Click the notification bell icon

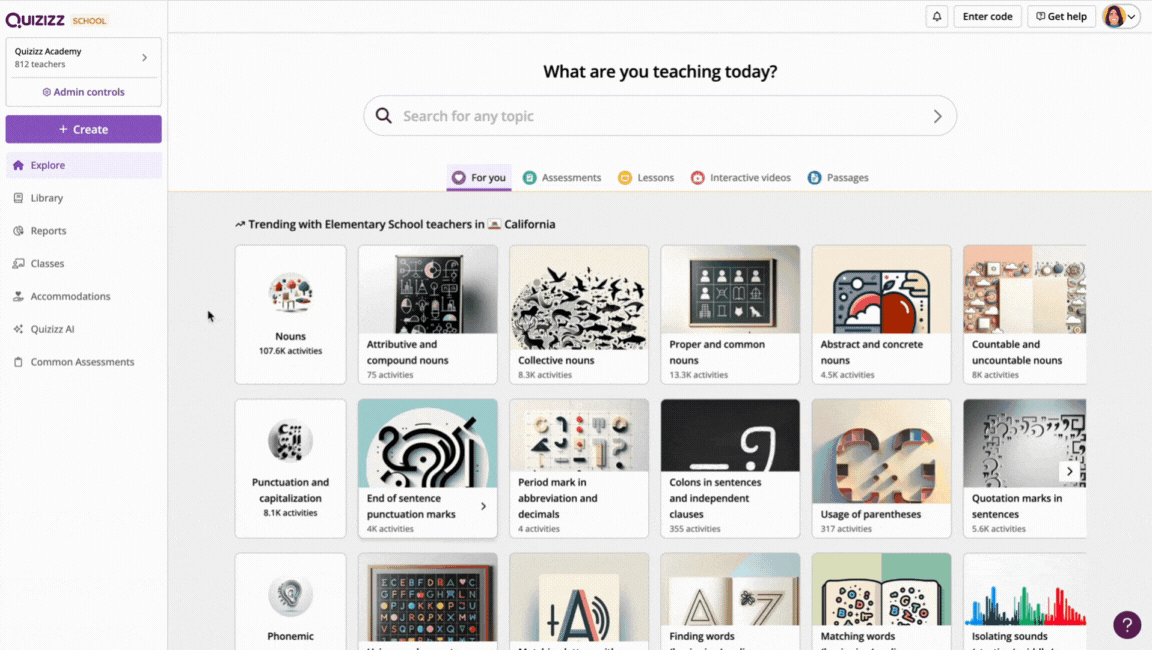click(937, 17)
